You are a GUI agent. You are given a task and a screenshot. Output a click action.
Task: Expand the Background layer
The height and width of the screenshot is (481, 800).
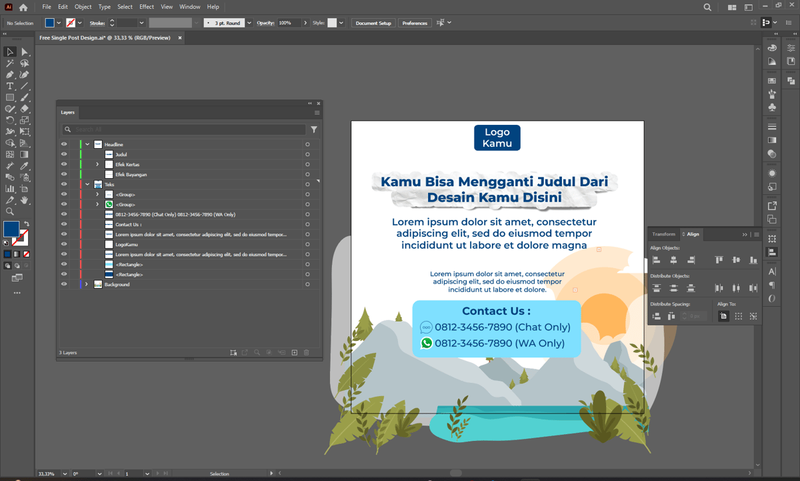pyautogui.click(x=86, y=284)
